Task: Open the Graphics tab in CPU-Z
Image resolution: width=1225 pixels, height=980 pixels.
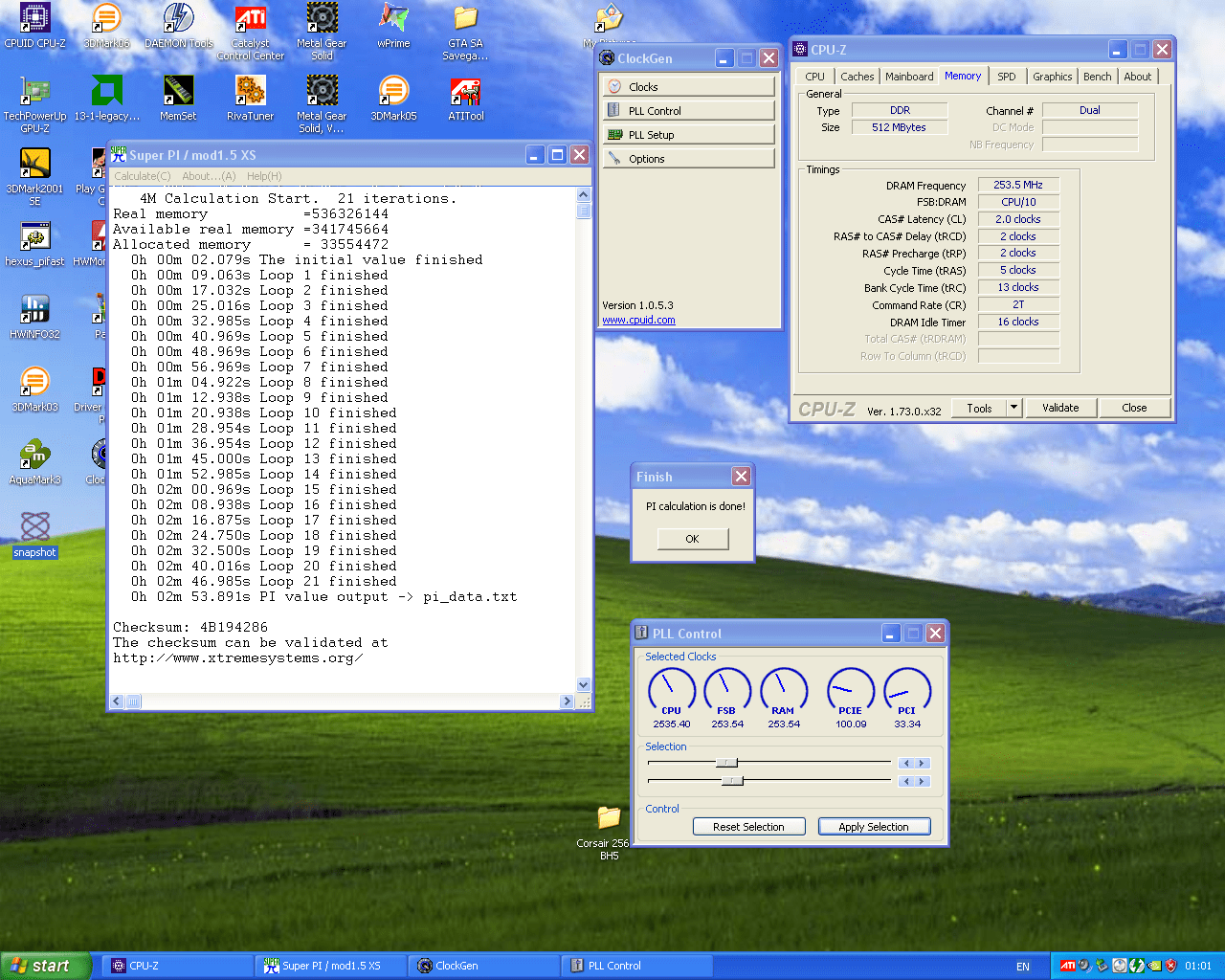Action: coord(1052,77)
